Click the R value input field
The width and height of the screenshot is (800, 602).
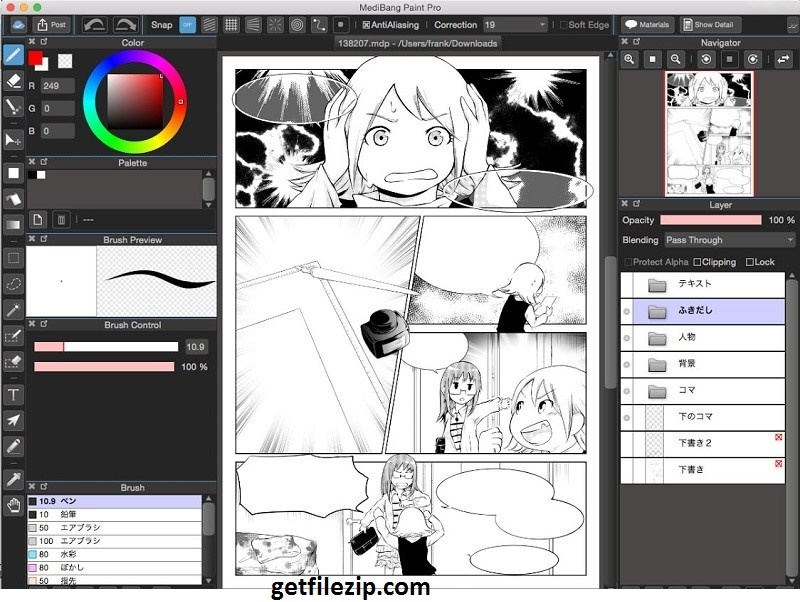click(57, 86)
